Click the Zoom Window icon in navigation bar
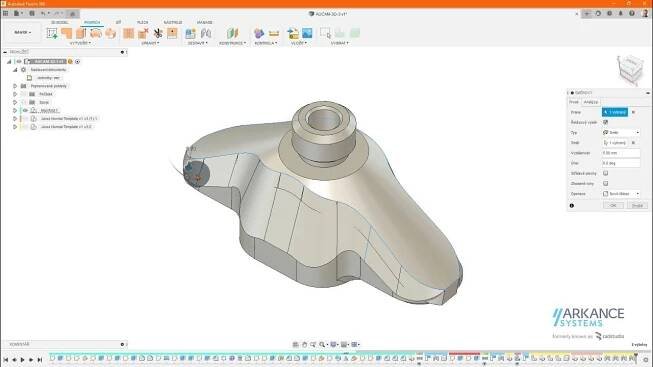Viewport: 653px width, 367px height. pyautogui.click(x=313, y=345)
